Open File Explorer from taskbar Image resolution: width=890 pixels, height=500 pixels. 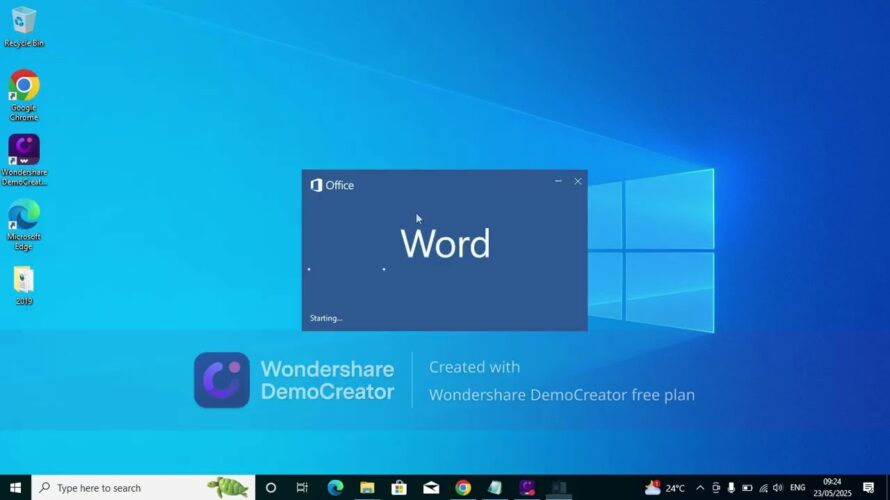(367, 488)
